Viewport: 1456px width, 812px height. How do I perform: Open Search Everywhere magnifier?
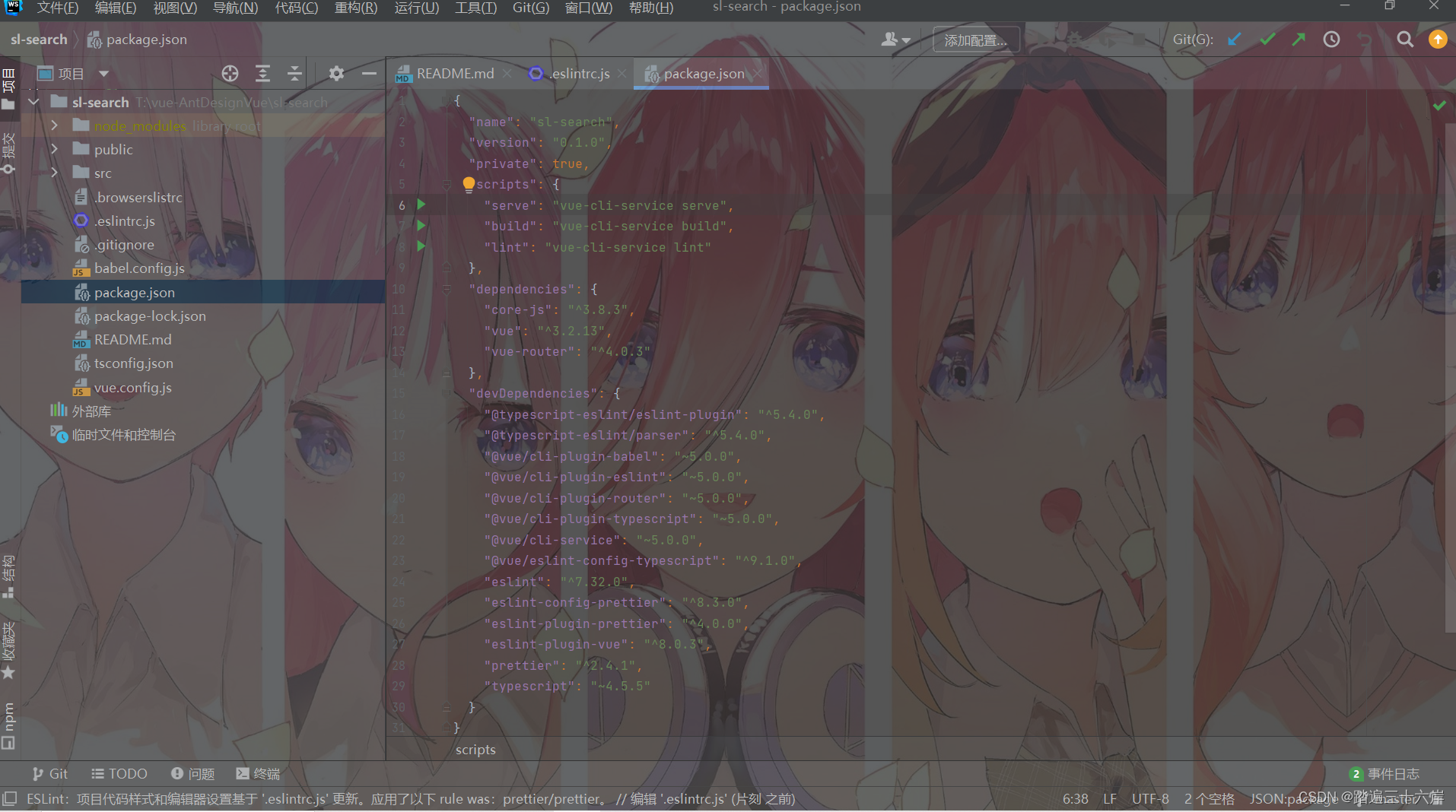click(1405, 40)
